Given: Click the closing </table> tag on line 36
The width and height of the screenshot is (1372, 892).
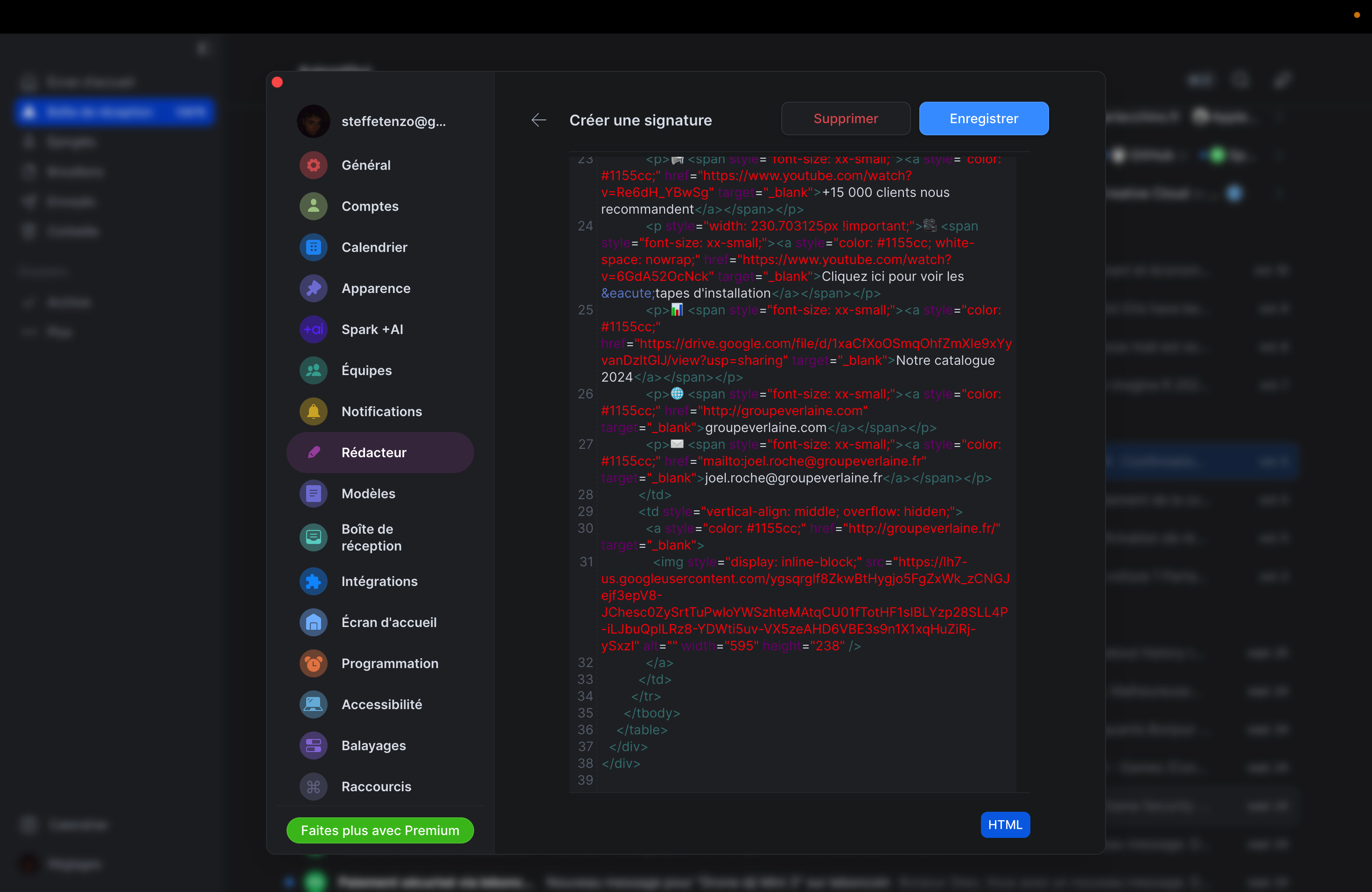Looking at the screenshot, I should coord(642,730).
